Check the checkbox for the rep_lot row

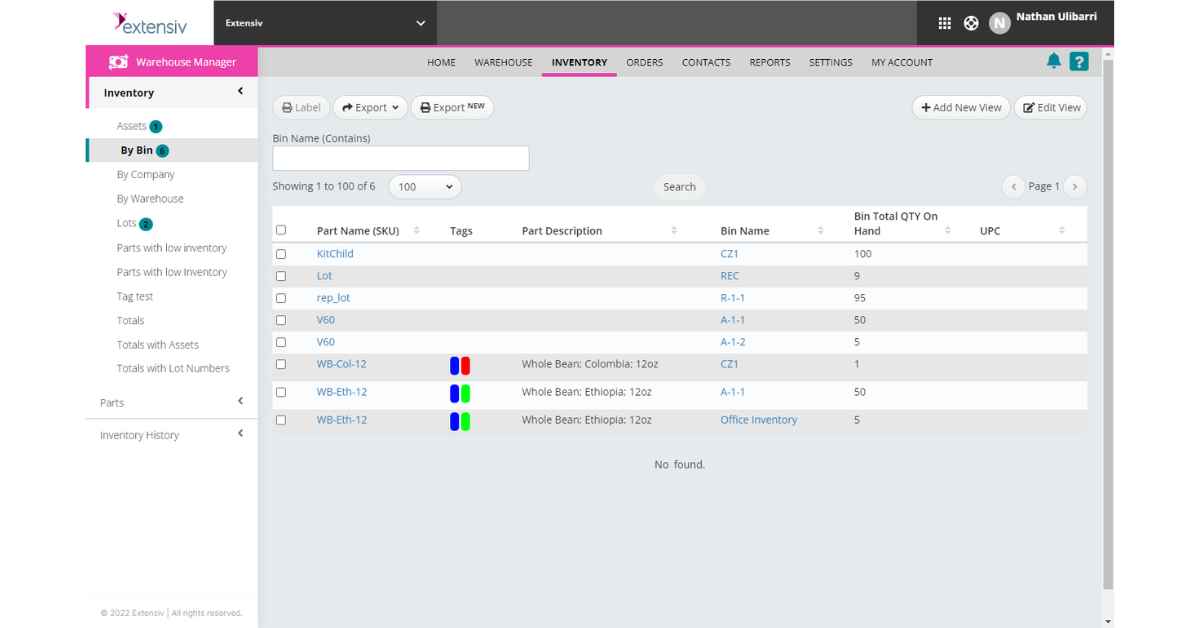point(281,297)
